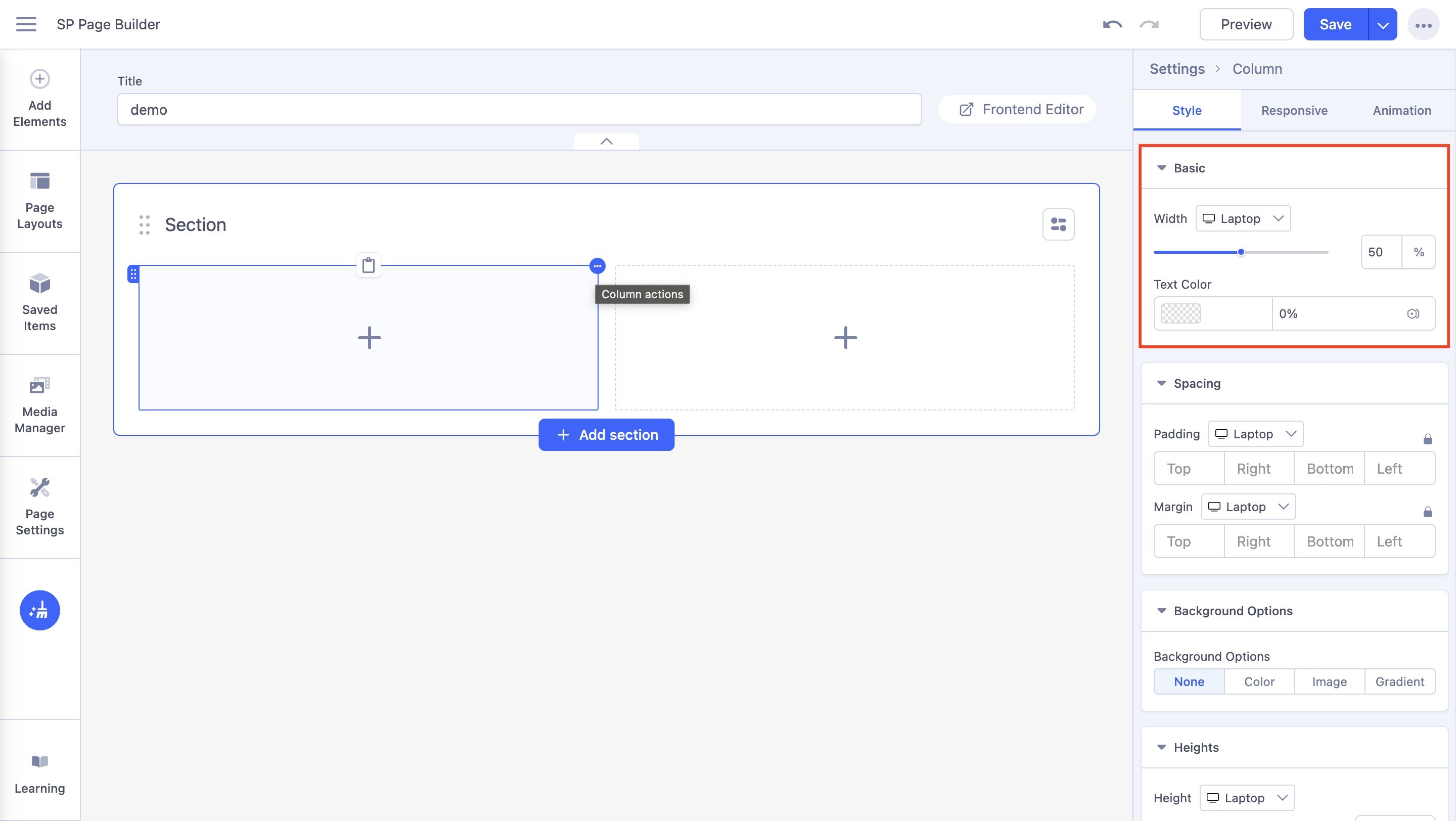Click the Add section button

(606, 435)
